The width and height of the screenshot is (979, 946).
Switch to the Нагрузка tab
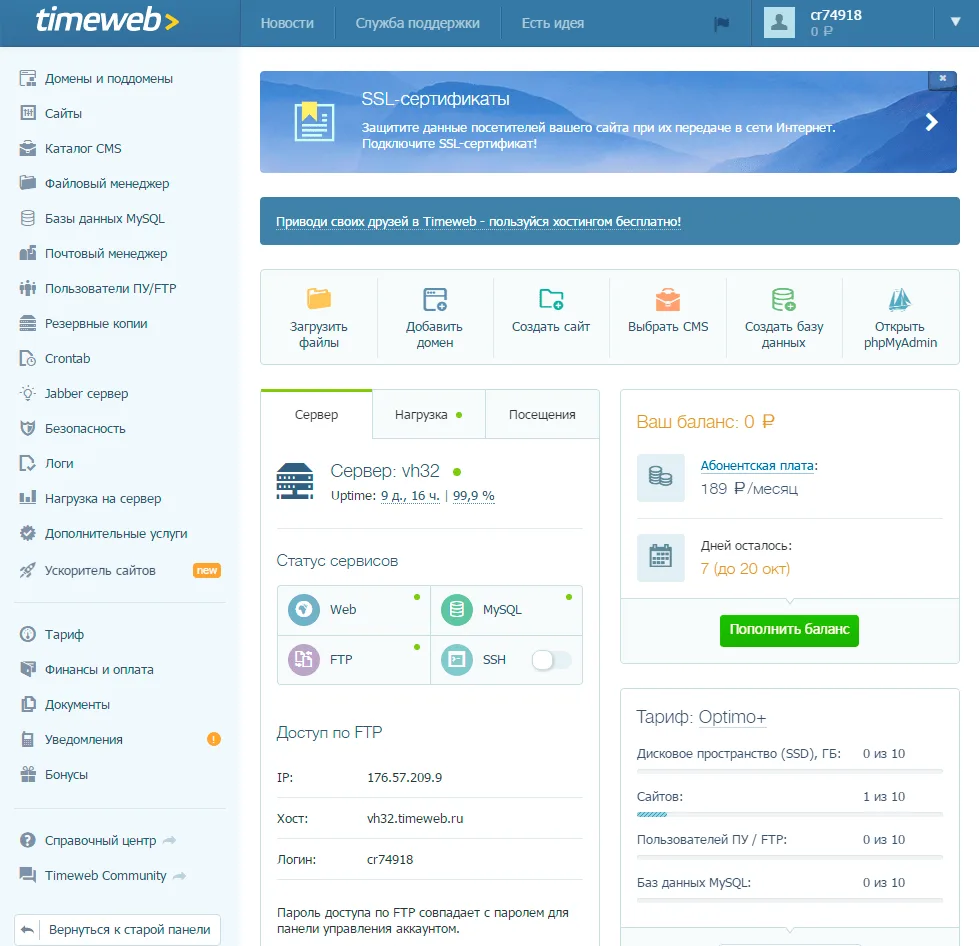pos(428,415)
